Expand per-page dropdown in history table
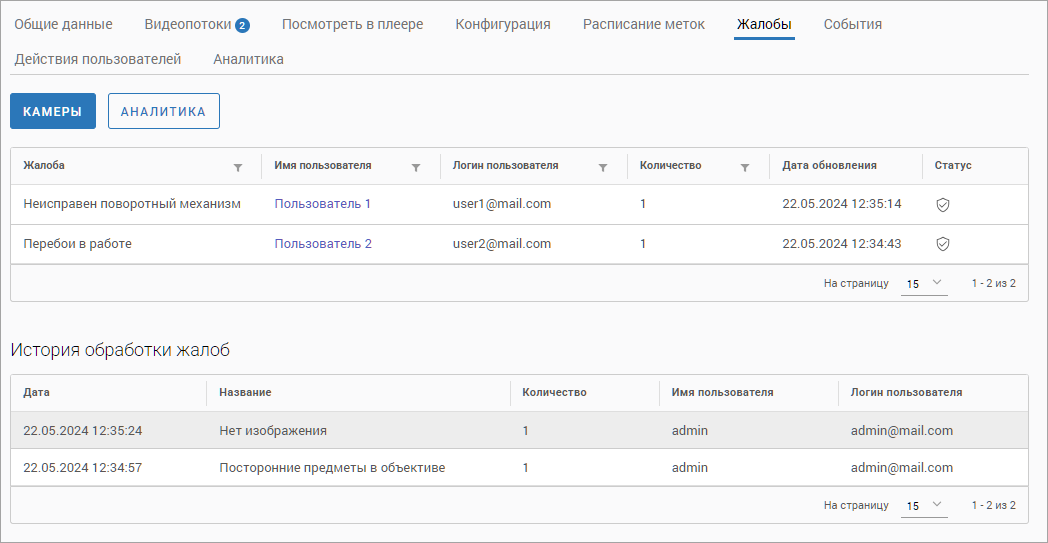Image resolution: width=1048 pixels, height=543 pixels. click(x=924, y=505)
